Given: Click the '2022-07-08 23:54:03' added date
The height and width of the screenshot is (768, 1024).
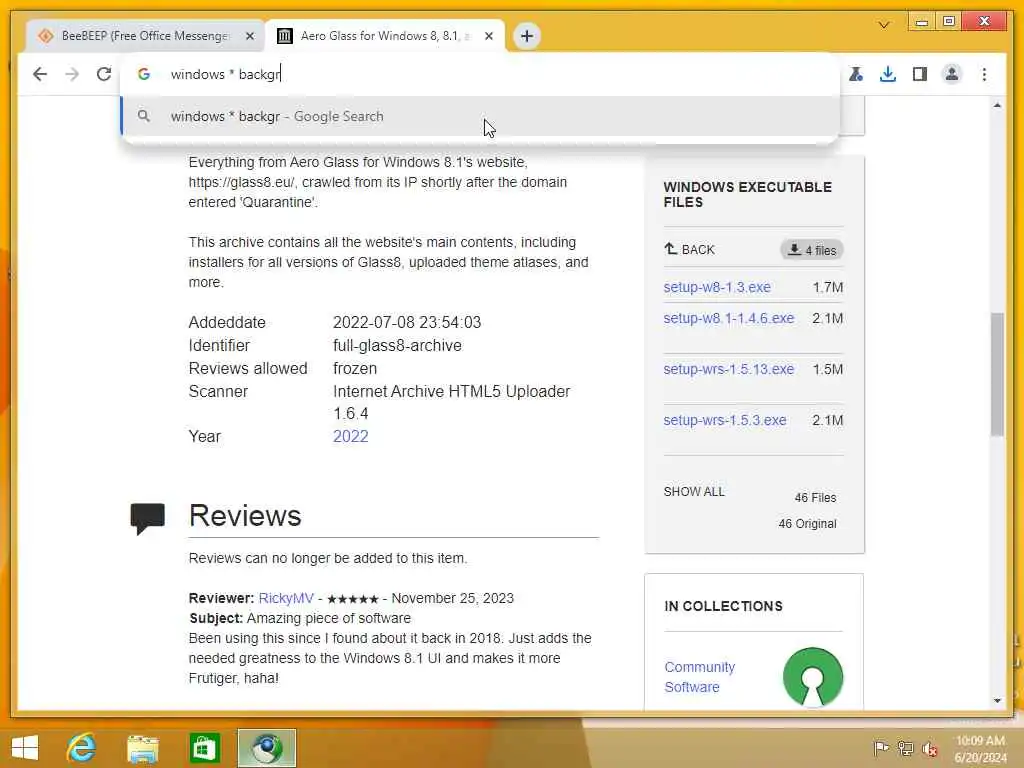Looking at the screenshot, I should pos(407,323).
